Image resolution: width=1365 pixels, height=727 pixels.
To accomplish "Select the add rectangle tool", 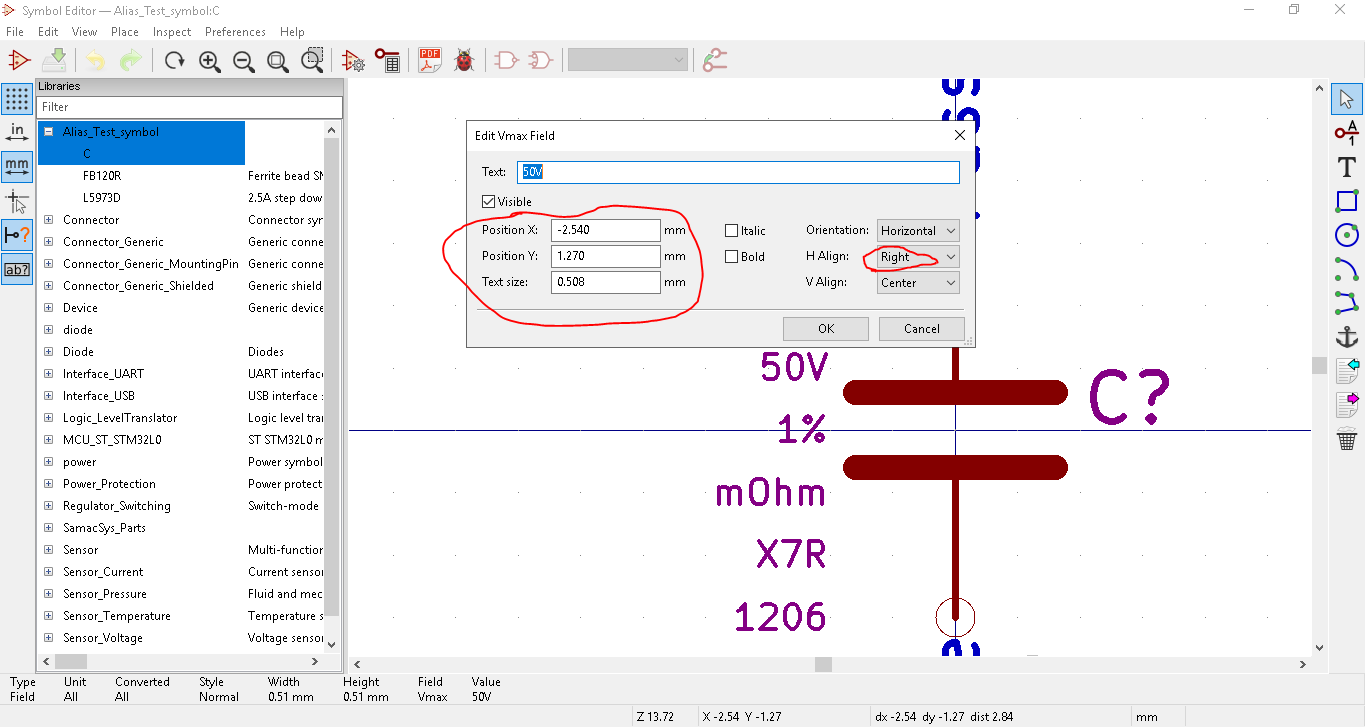I will click(x=1346, y=201).
